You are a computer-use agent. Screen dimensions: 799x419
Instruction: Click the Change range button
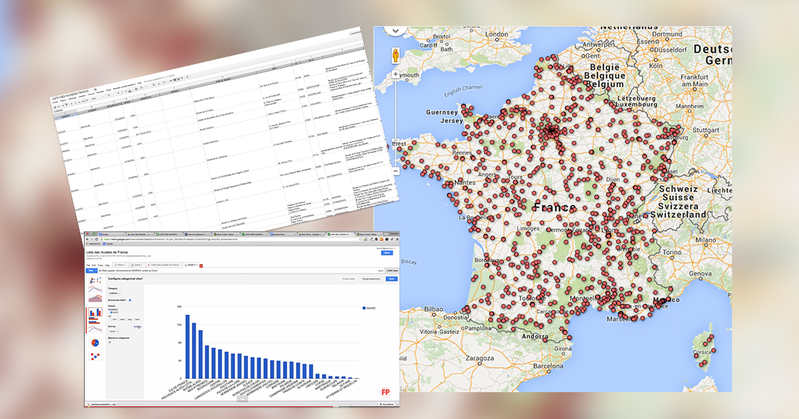tap(349, 279)
